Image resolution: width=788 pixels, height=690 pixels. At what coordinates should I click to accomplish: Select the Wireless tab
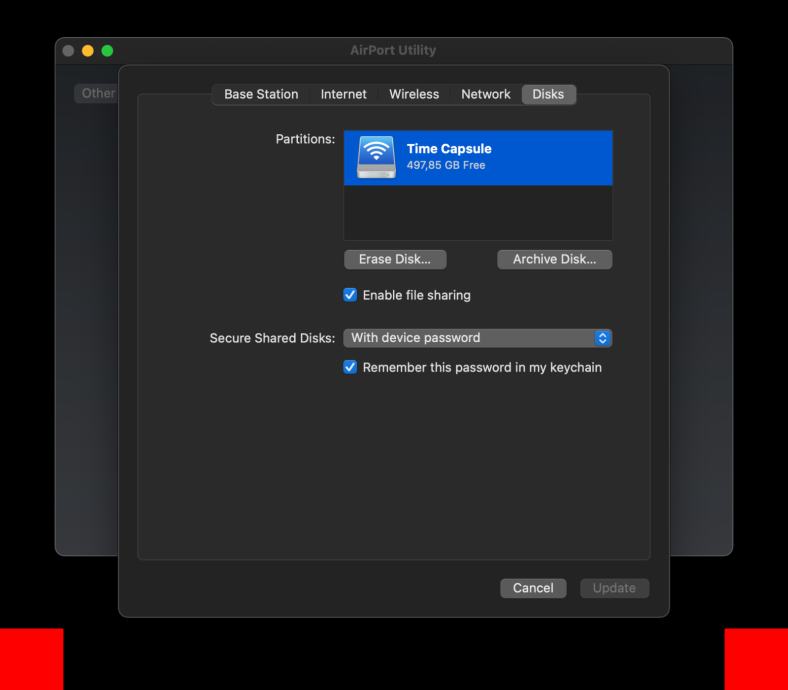[414, 94]
